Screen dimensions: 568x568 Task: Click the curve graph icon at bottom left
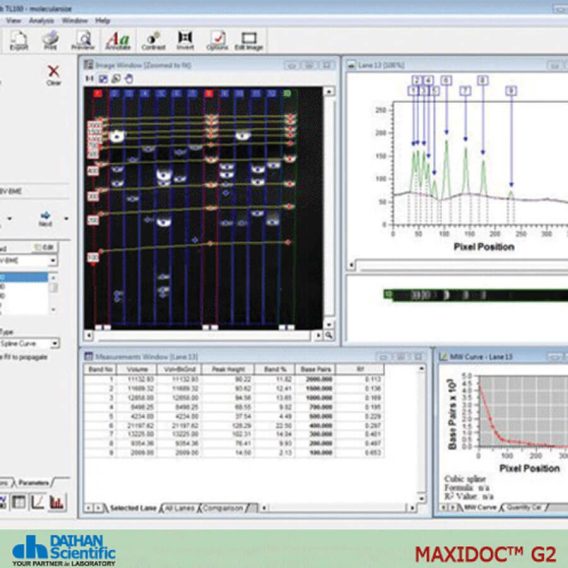tap(38, 502)
